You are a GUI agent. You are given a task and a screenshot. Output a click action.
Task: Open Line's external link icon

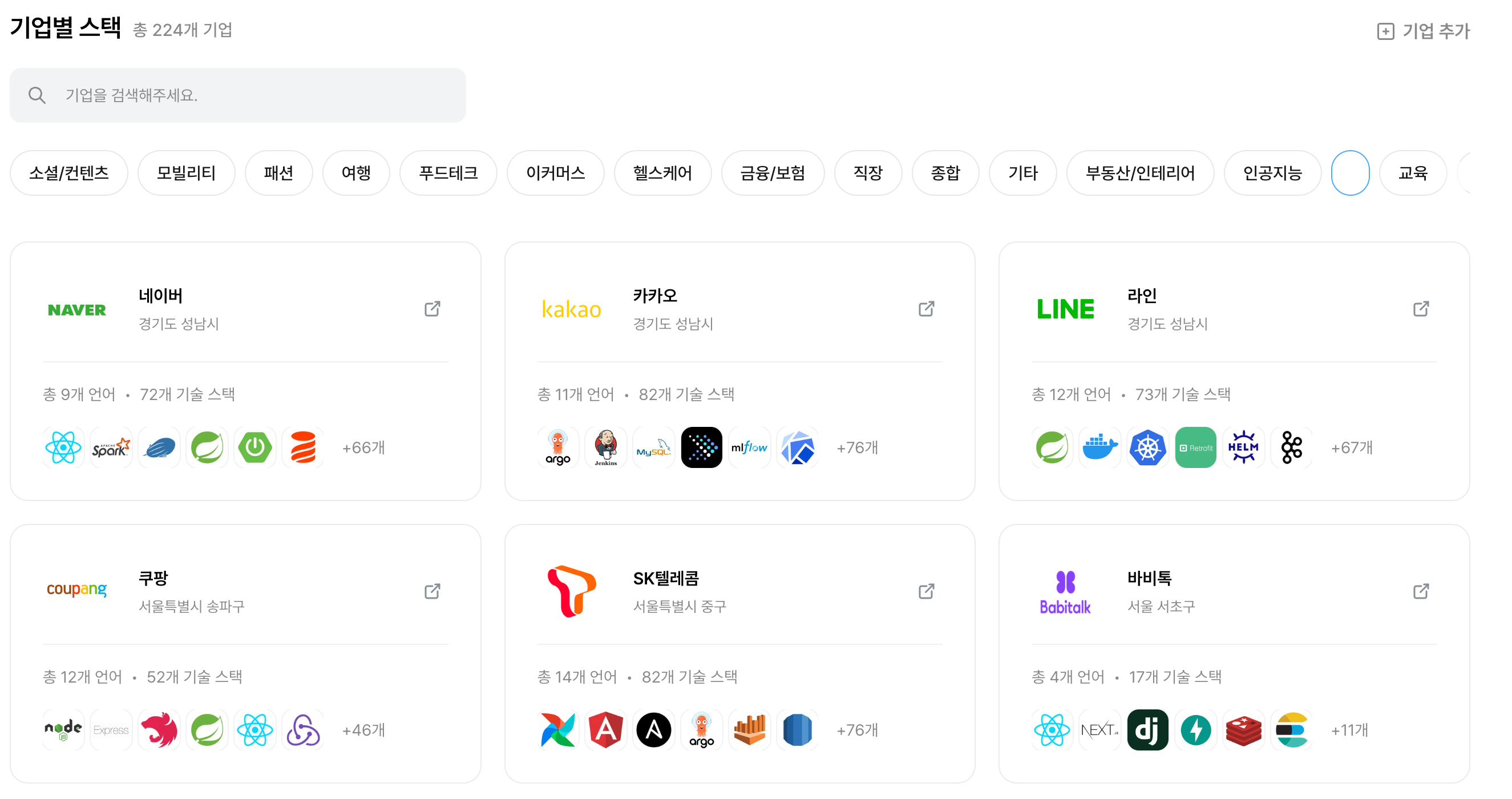(x=1421, y=309)
